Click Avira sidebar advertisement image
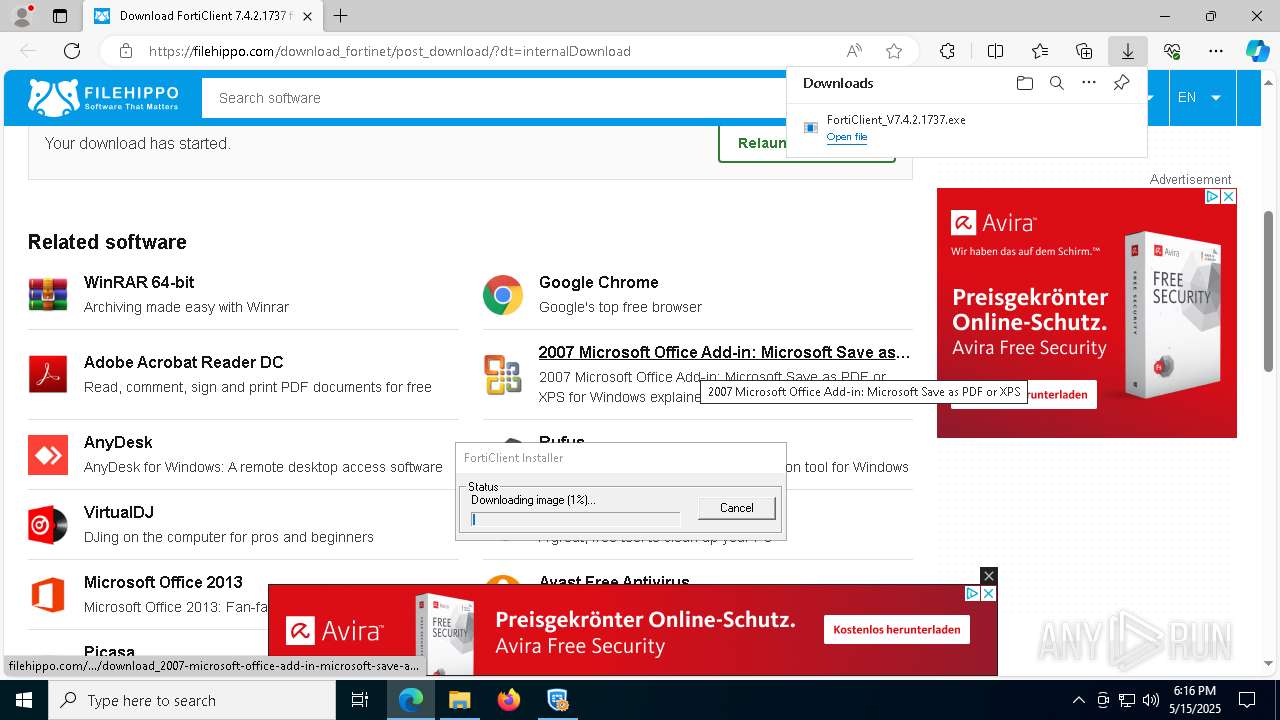Image resolution: width=1280 pixels, height=720 pixels. click(1087, 313)
